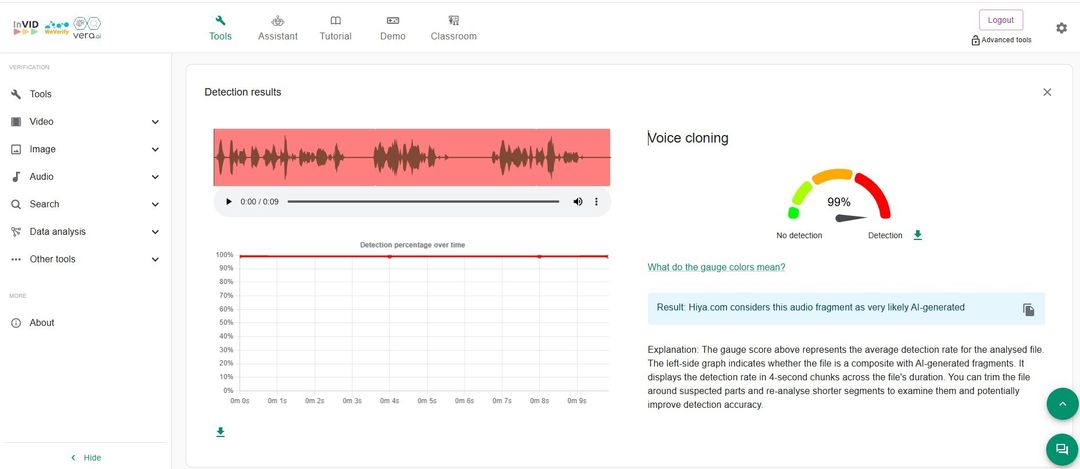Viewport: 1080px width, 469px height.
Task: Hide the left sidebar
Action: (x=85, y=457)
